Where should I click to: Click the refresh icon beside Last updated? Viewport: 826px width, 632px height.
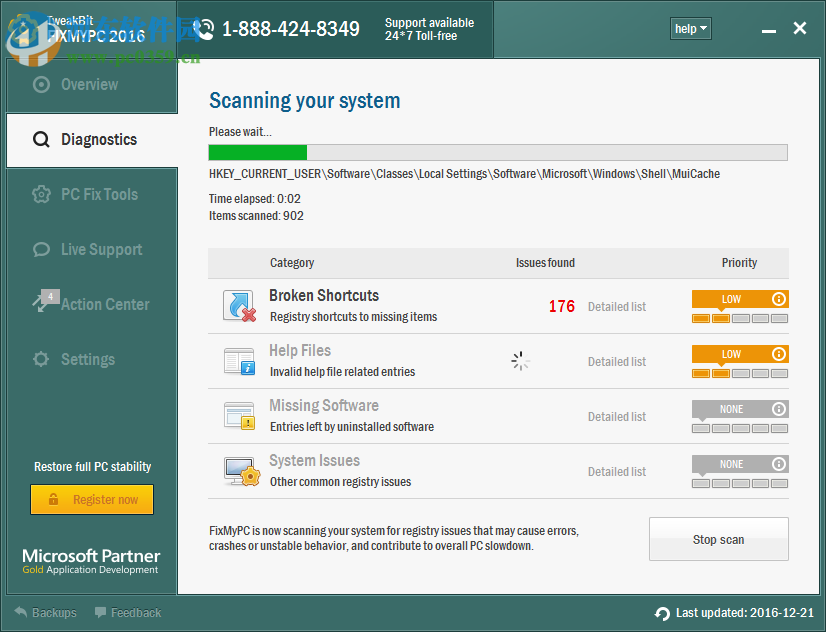point(662,614)
